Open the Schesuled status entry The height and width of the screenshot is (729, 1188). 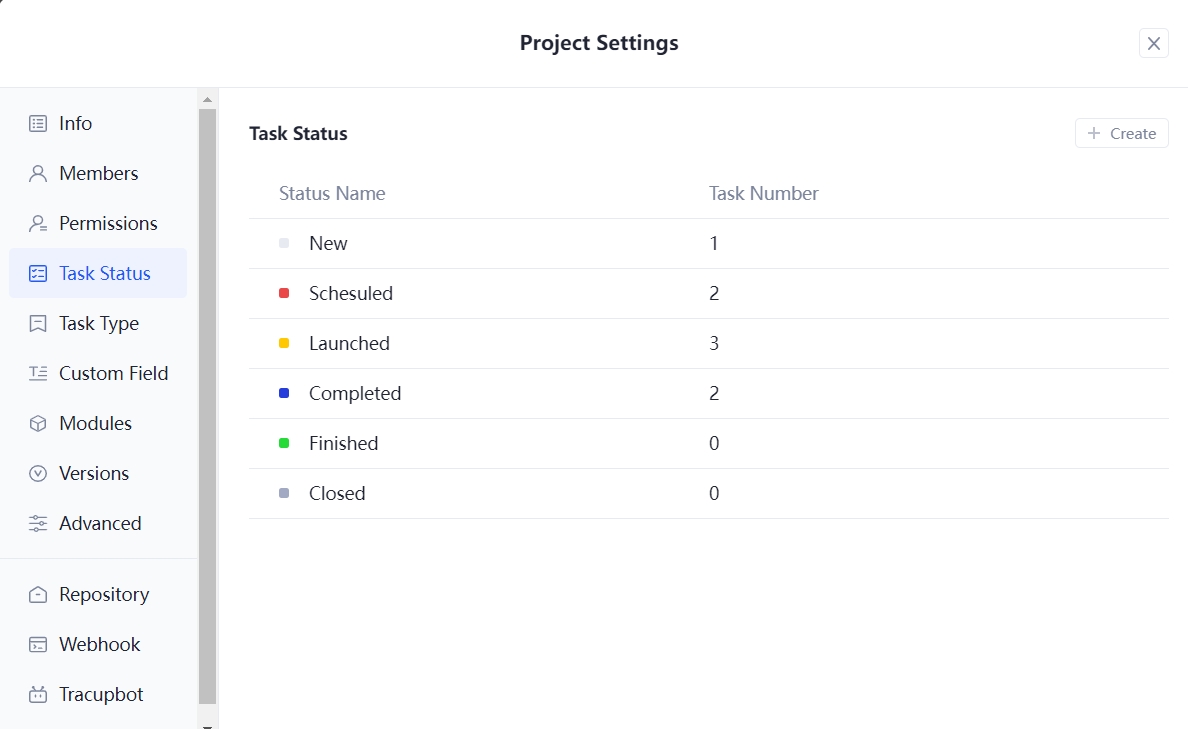coord(350,293)
